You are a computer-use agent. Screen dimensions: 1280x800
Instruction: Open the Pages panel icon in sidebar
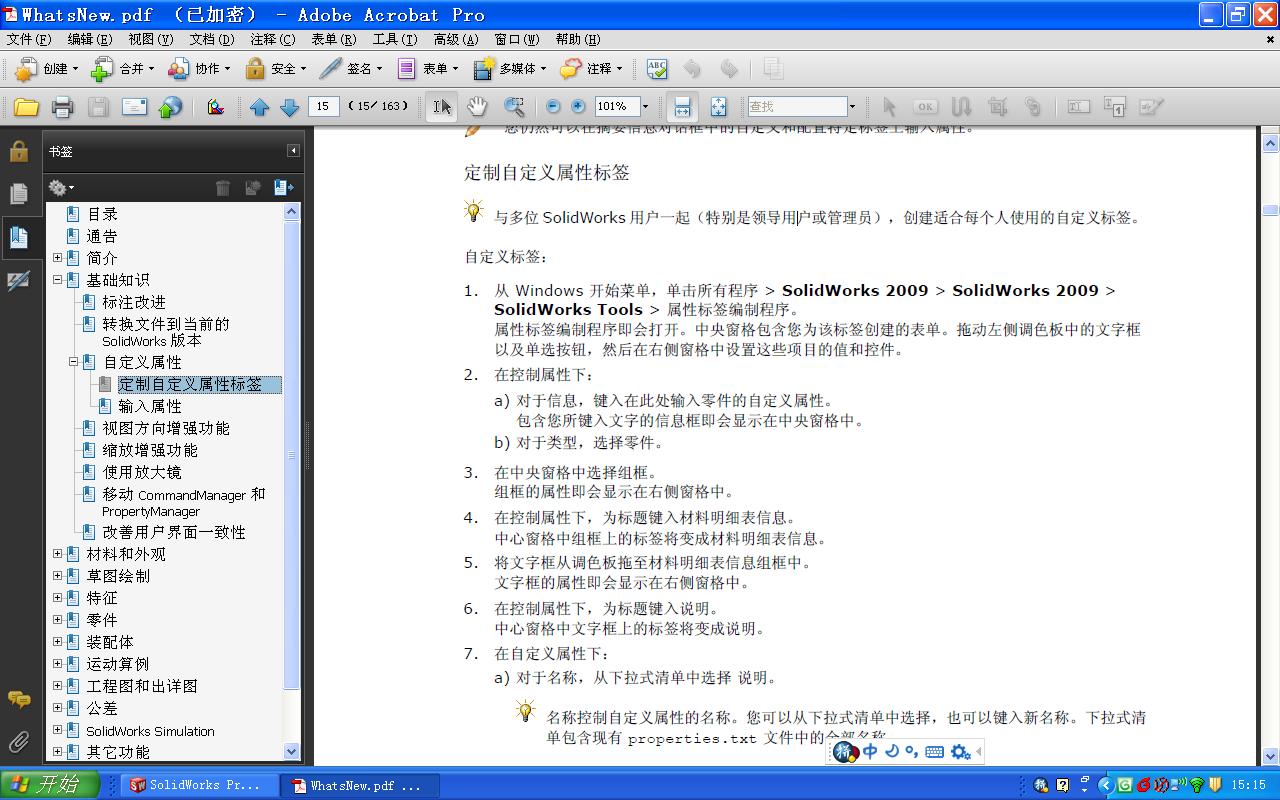click(19, 194)
